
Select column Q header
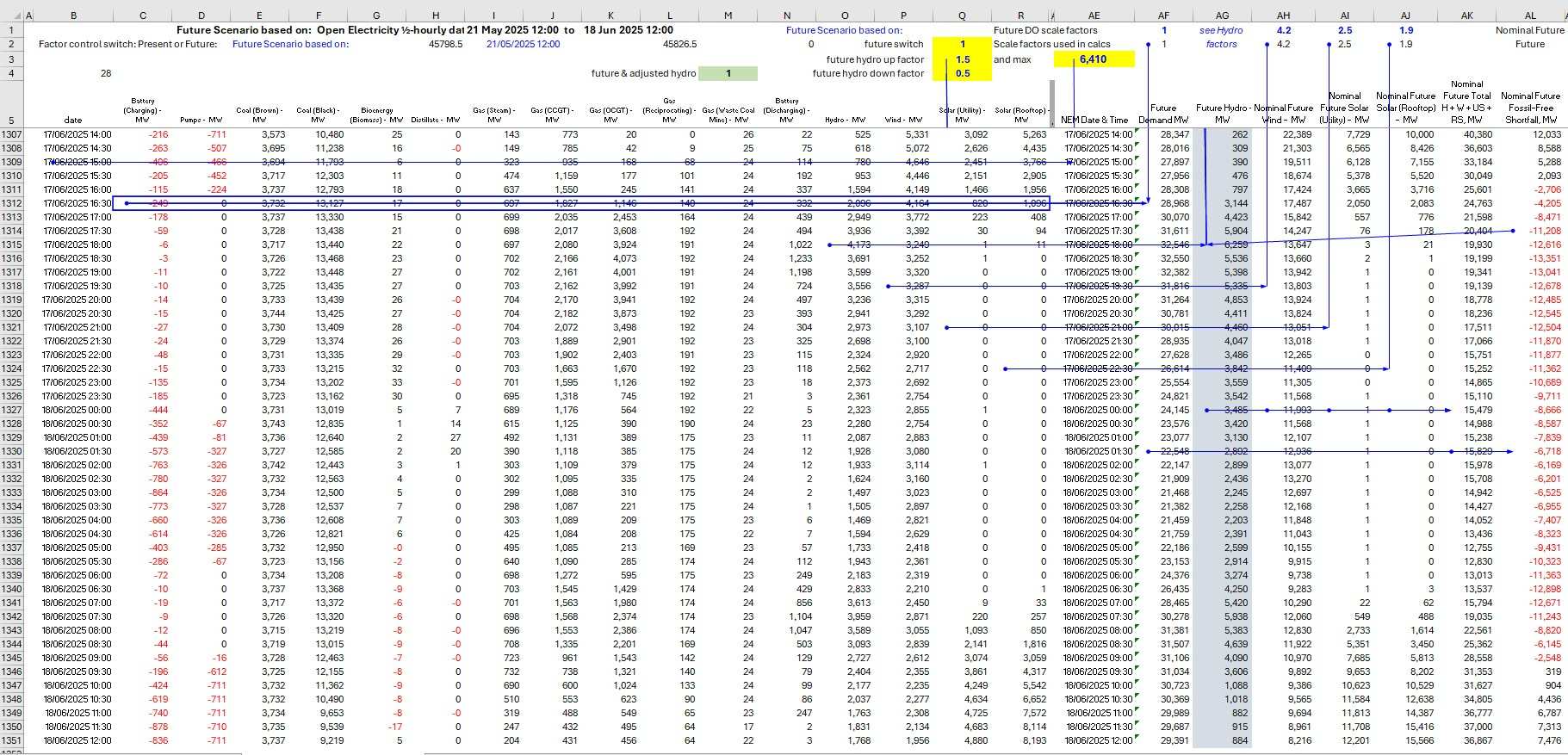click(962, 15)
